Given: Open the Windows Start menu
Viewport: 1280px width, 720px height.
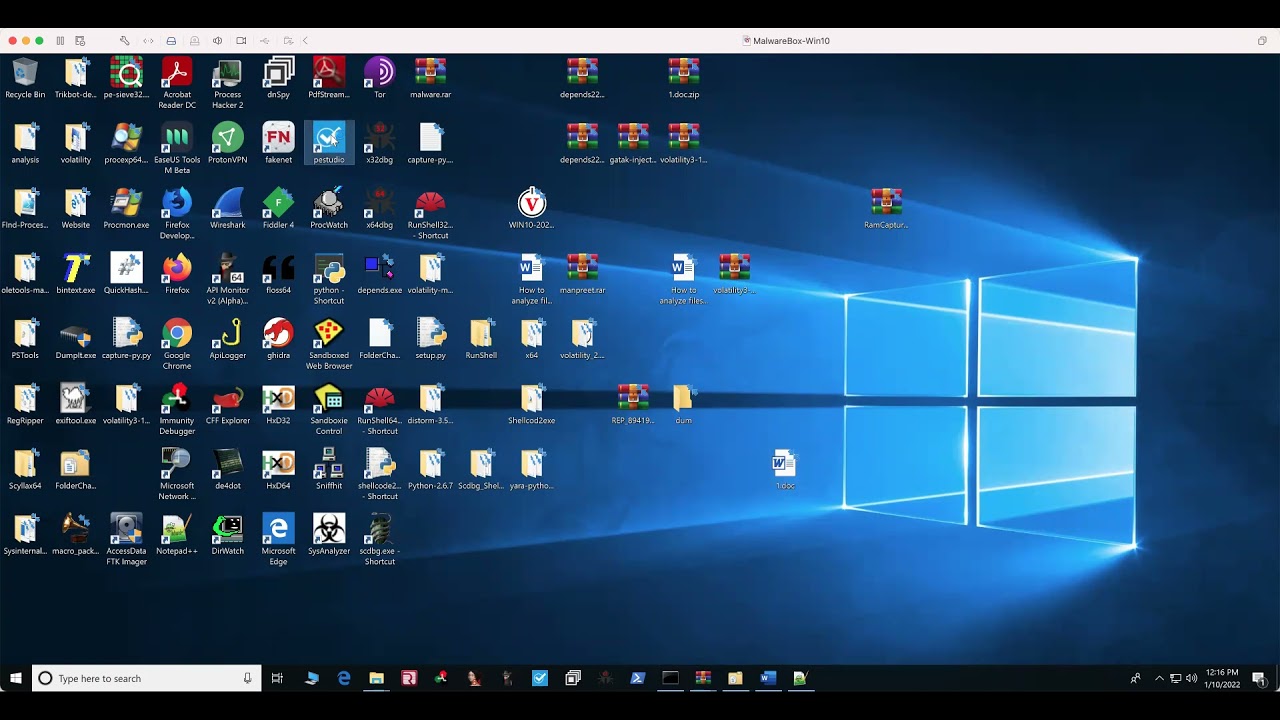Looking at the screenshot, I should pyautogui.click(x=16, y=678).
